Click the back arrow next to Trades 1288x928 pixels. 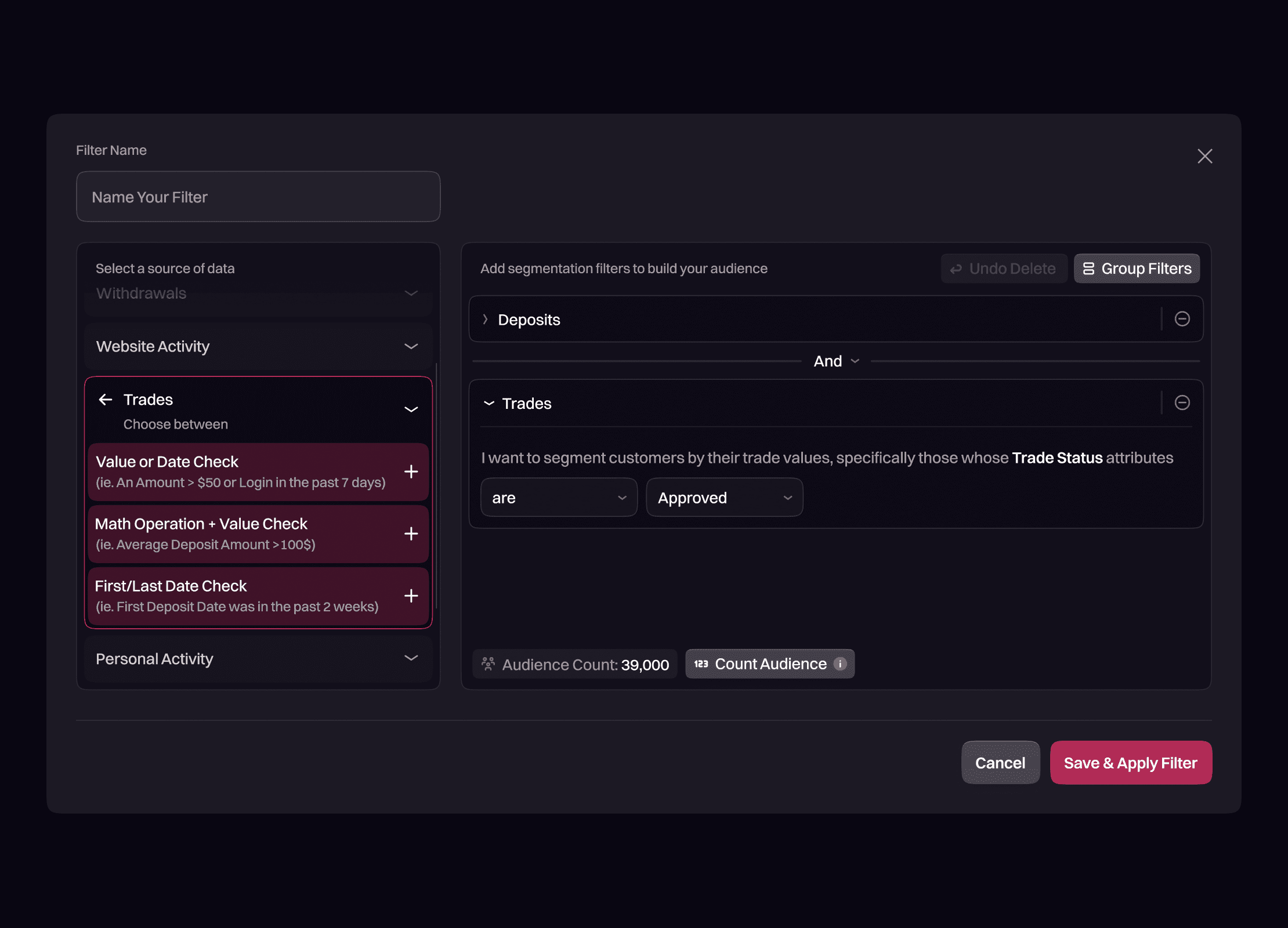tap(106, 400)
